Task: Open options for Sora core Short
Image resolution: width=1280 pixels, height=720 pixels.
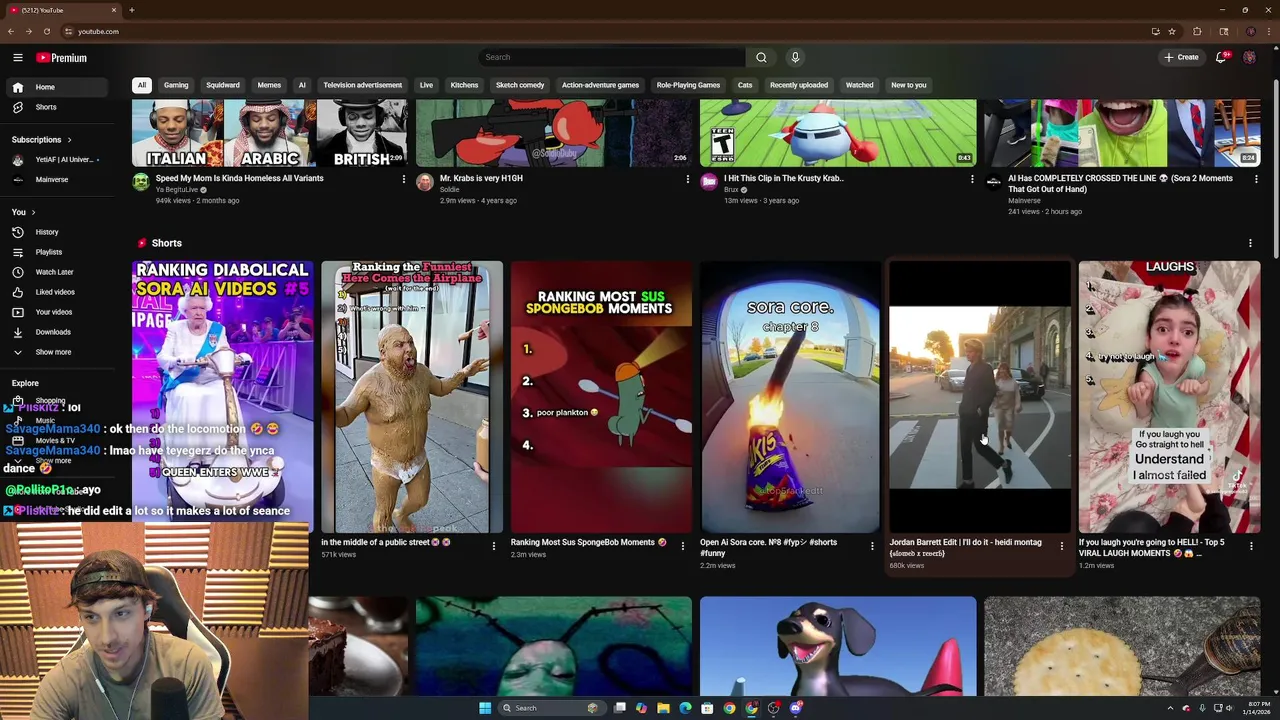Action: [872, 546]
